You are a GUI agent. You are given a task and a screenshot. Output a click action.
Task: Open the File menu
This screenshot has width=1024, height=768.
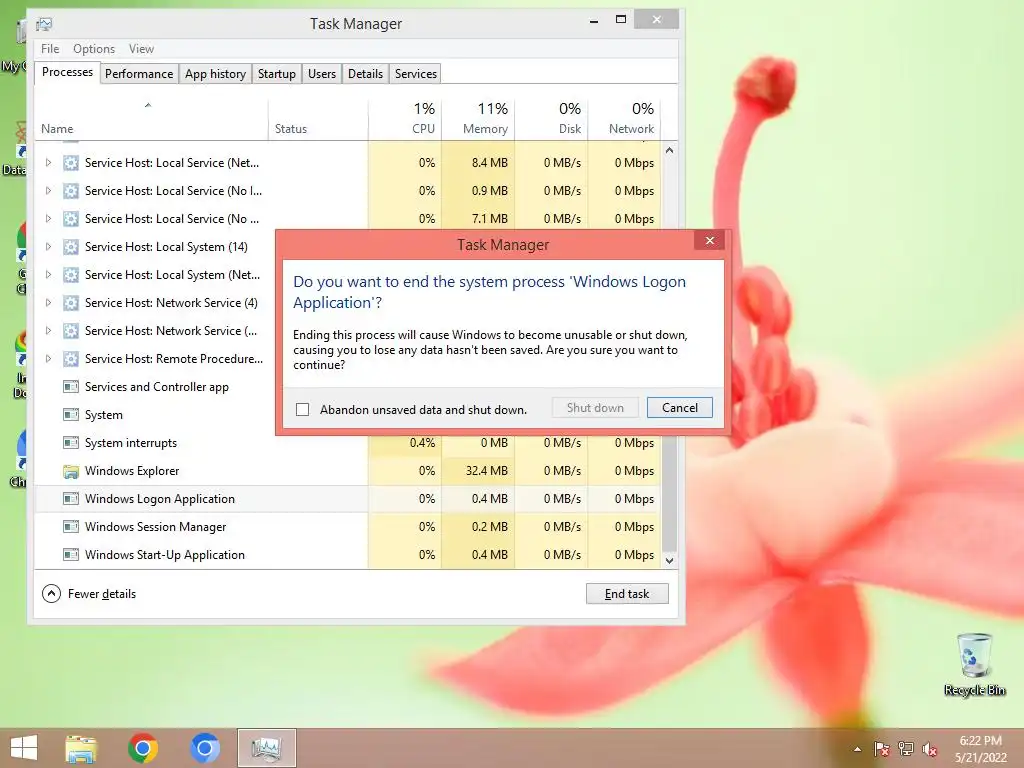coord(50,49)
